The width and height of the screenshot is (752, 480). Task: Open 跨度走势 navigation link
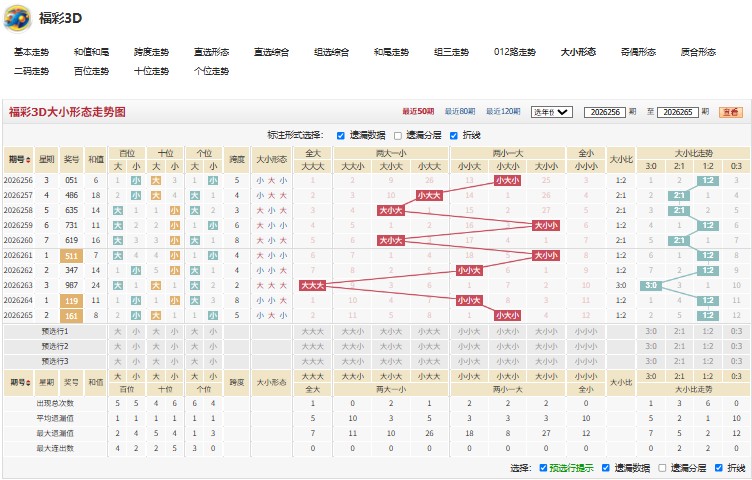tap(151, 52)
